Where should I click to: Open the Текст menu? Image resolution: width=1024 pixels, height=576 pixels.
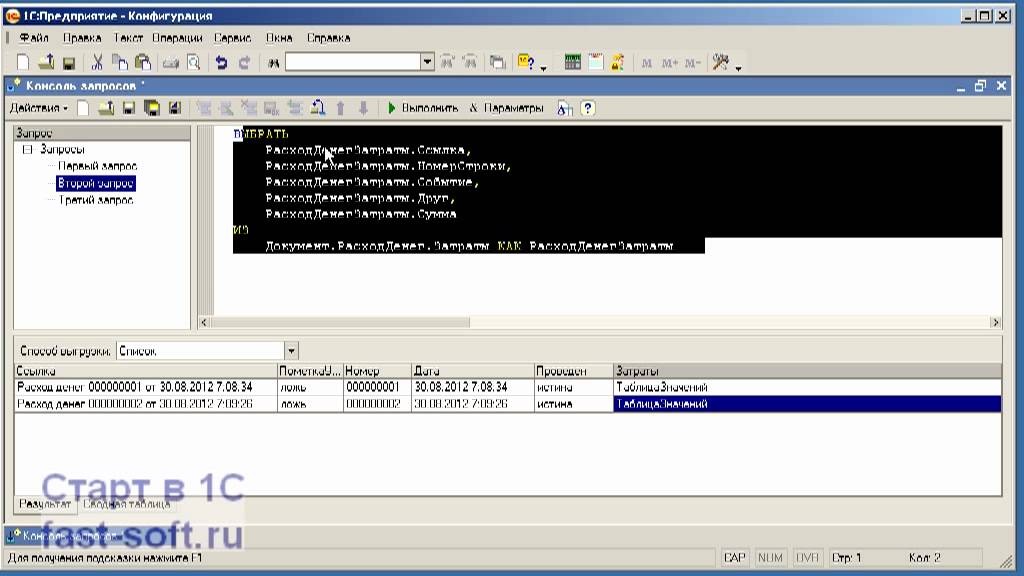pyautogui.click(x=127, y=38)
